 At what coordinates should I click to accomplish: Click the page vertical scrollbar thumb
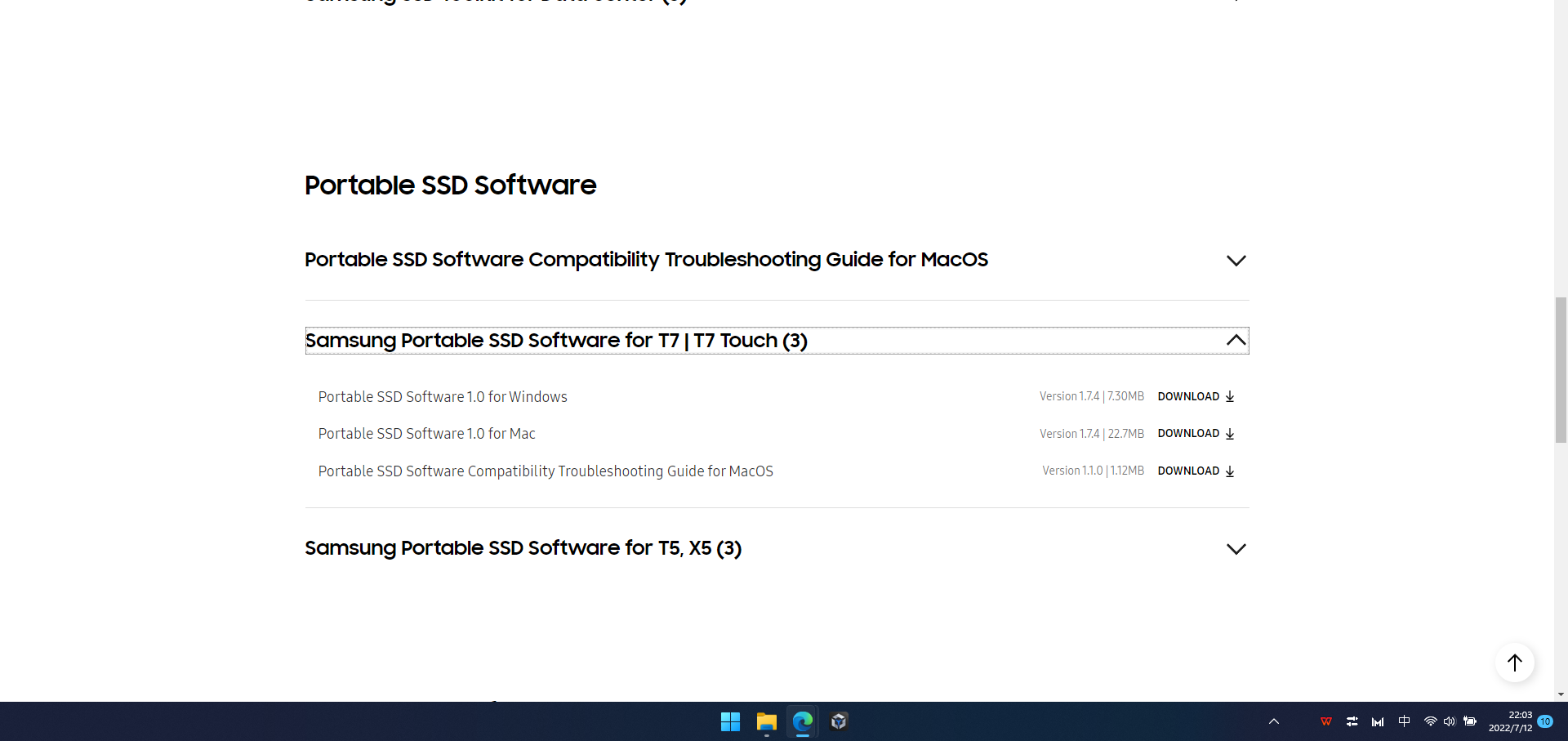click(x=1561, y=370)
